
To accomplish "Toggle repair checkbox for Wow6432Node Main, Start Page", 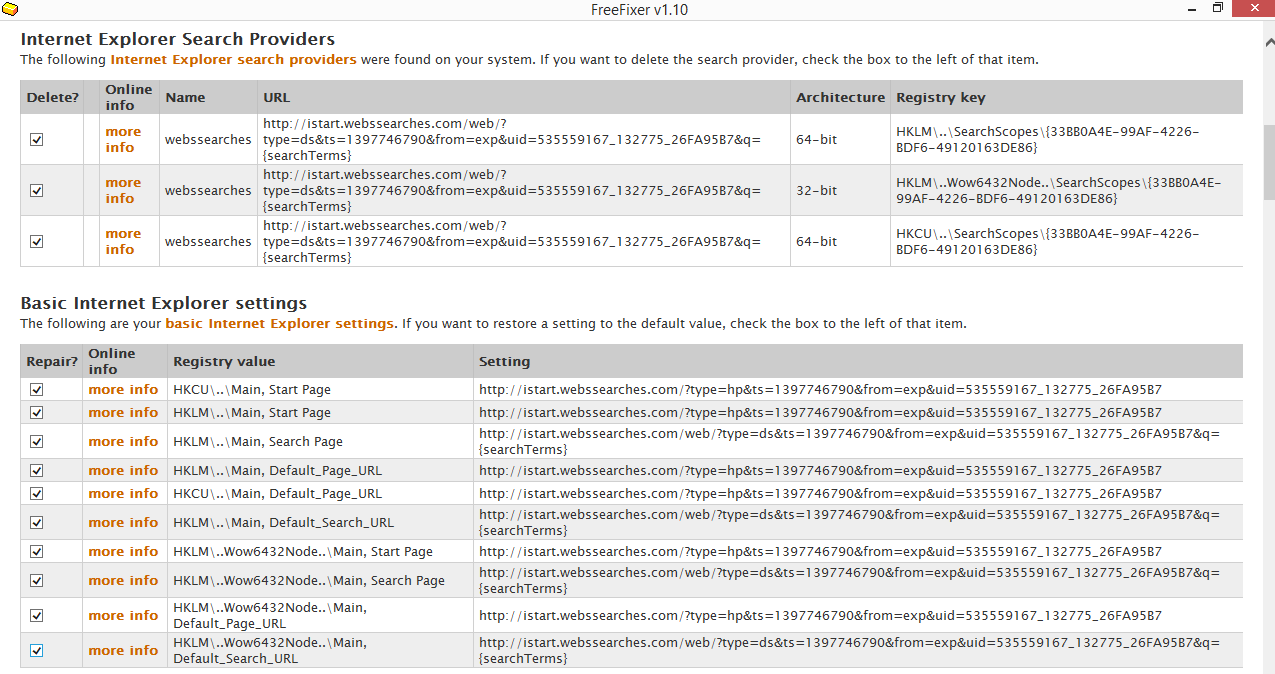I will tap(37, 552).
